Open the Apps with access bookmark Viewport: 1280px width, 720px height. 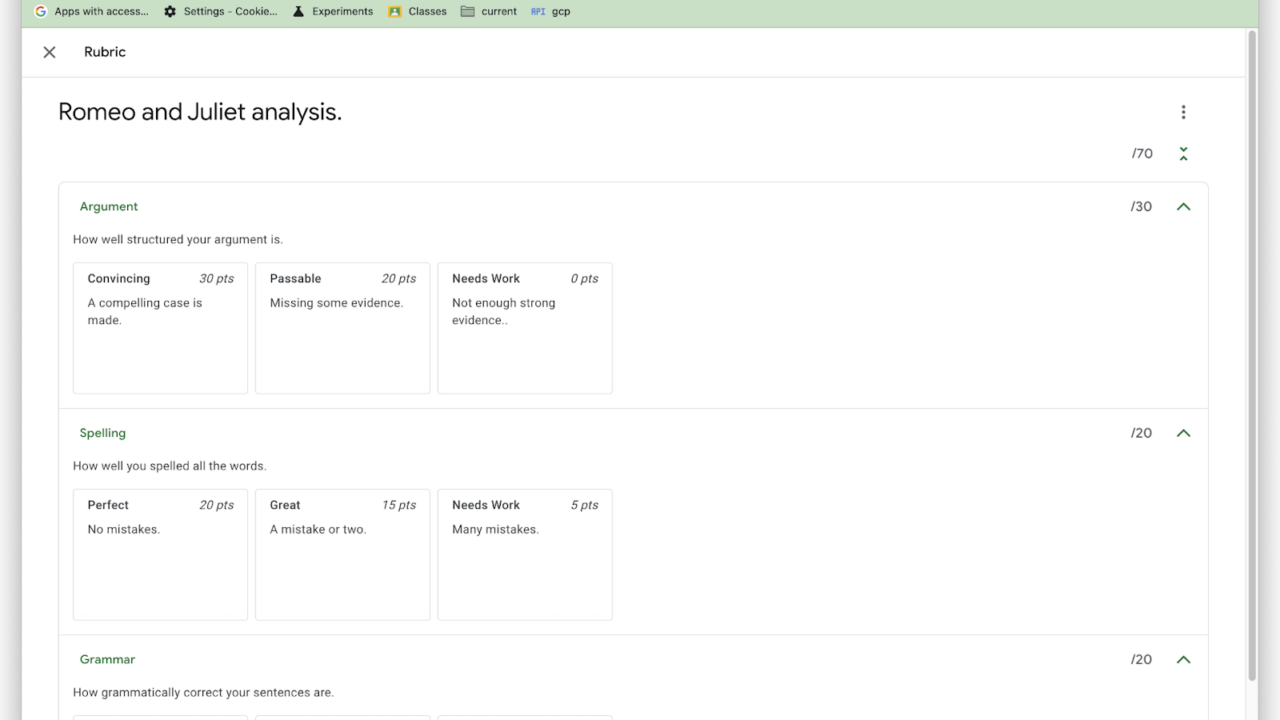click(92, 12)
